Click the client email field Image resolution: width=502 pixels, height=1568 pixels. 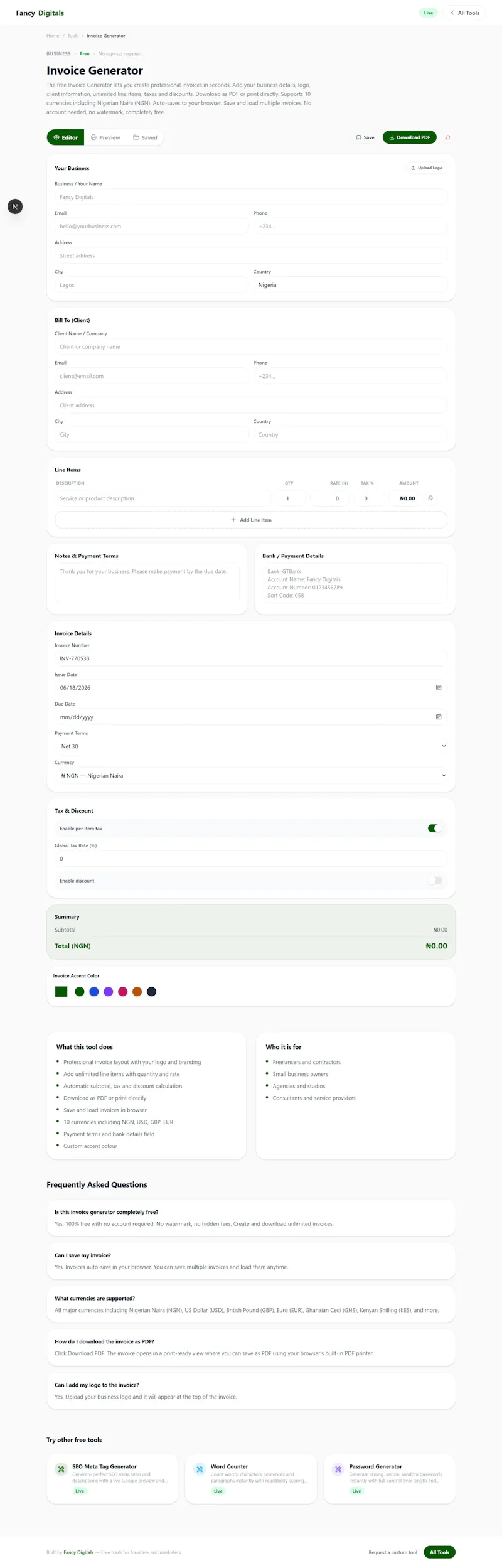click(x=151, y=376)
